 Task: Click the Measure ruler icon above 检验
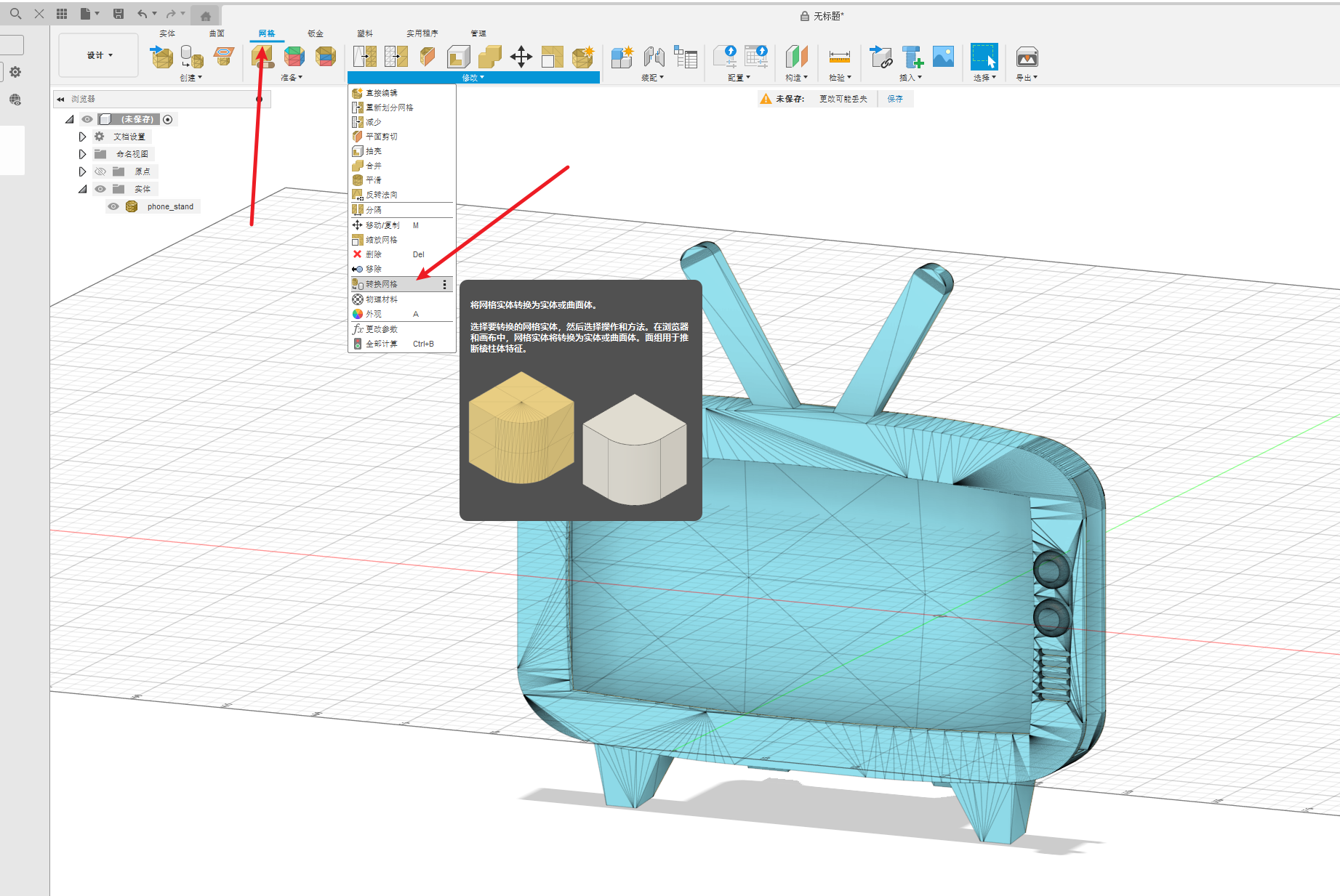pos(839,57)
